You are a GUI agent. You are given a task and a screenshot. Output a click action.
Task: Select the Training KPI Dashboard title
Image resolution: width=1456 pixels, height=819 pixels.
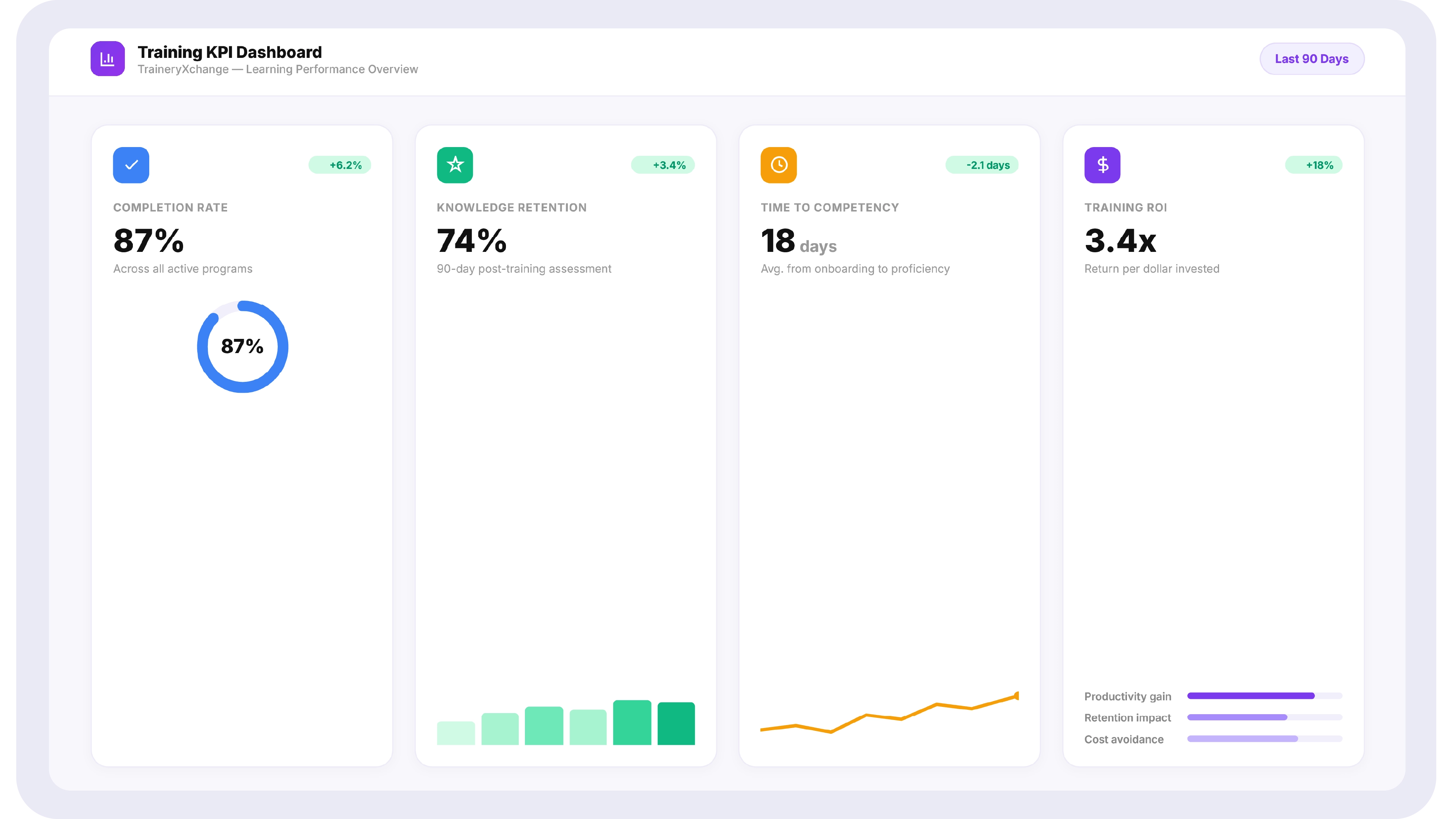click(229, 52)
